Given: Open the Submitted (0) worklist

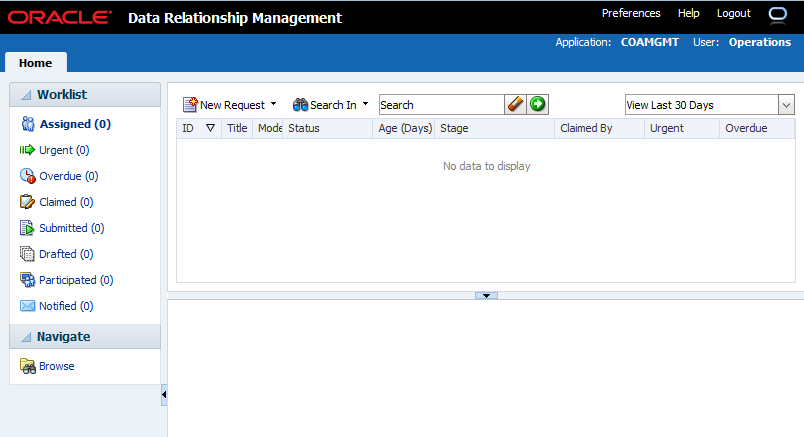Looking at the screenshot, I should click(72, 228).
